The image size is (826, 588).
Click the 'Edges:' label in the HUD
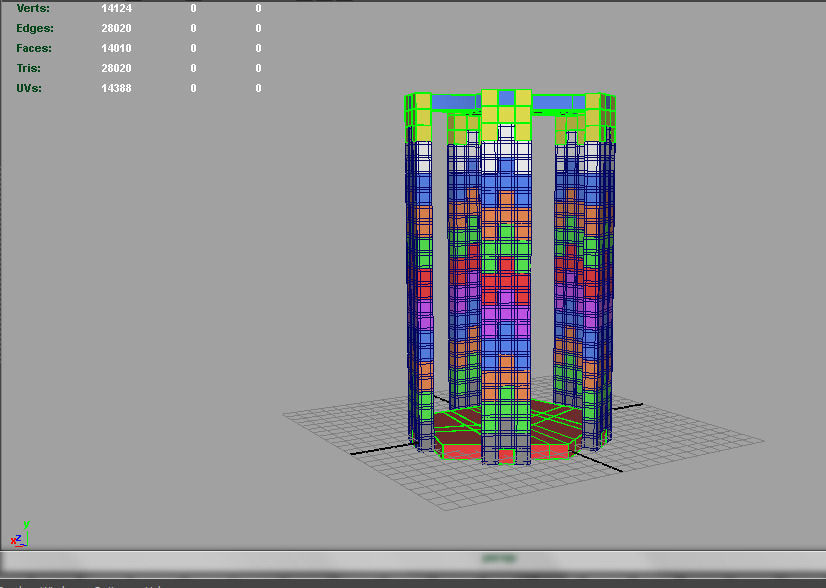[35, 28]
